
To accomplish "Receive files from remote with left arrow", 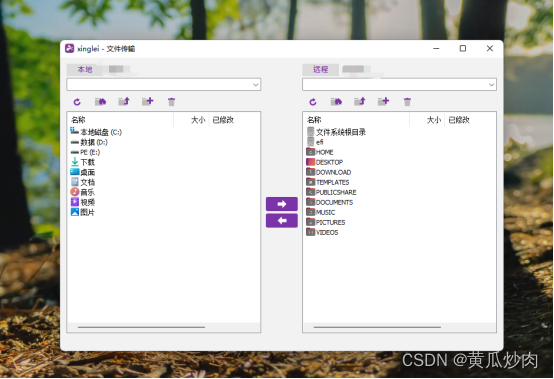I will click(282, 221).
